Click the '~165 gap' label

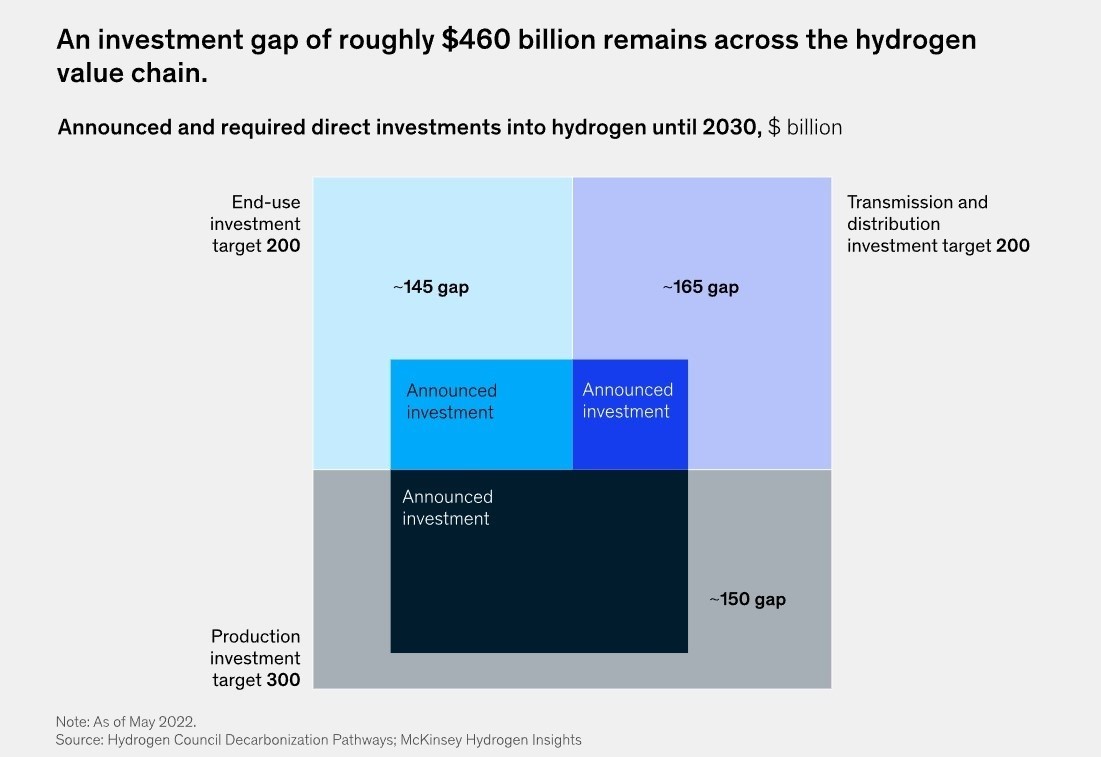[700, 288]
